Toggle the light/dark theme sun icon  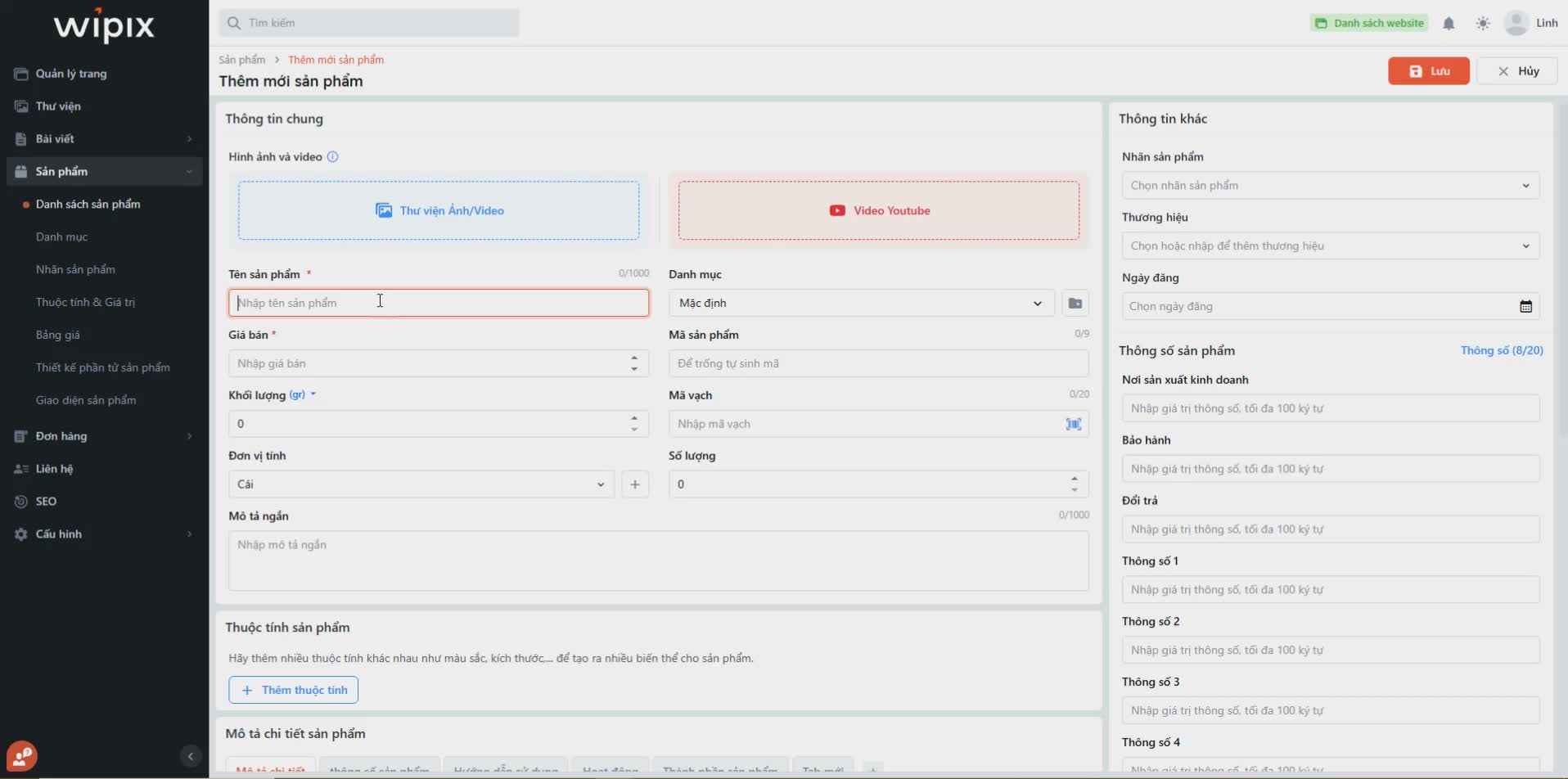(x=1483, y=24)
